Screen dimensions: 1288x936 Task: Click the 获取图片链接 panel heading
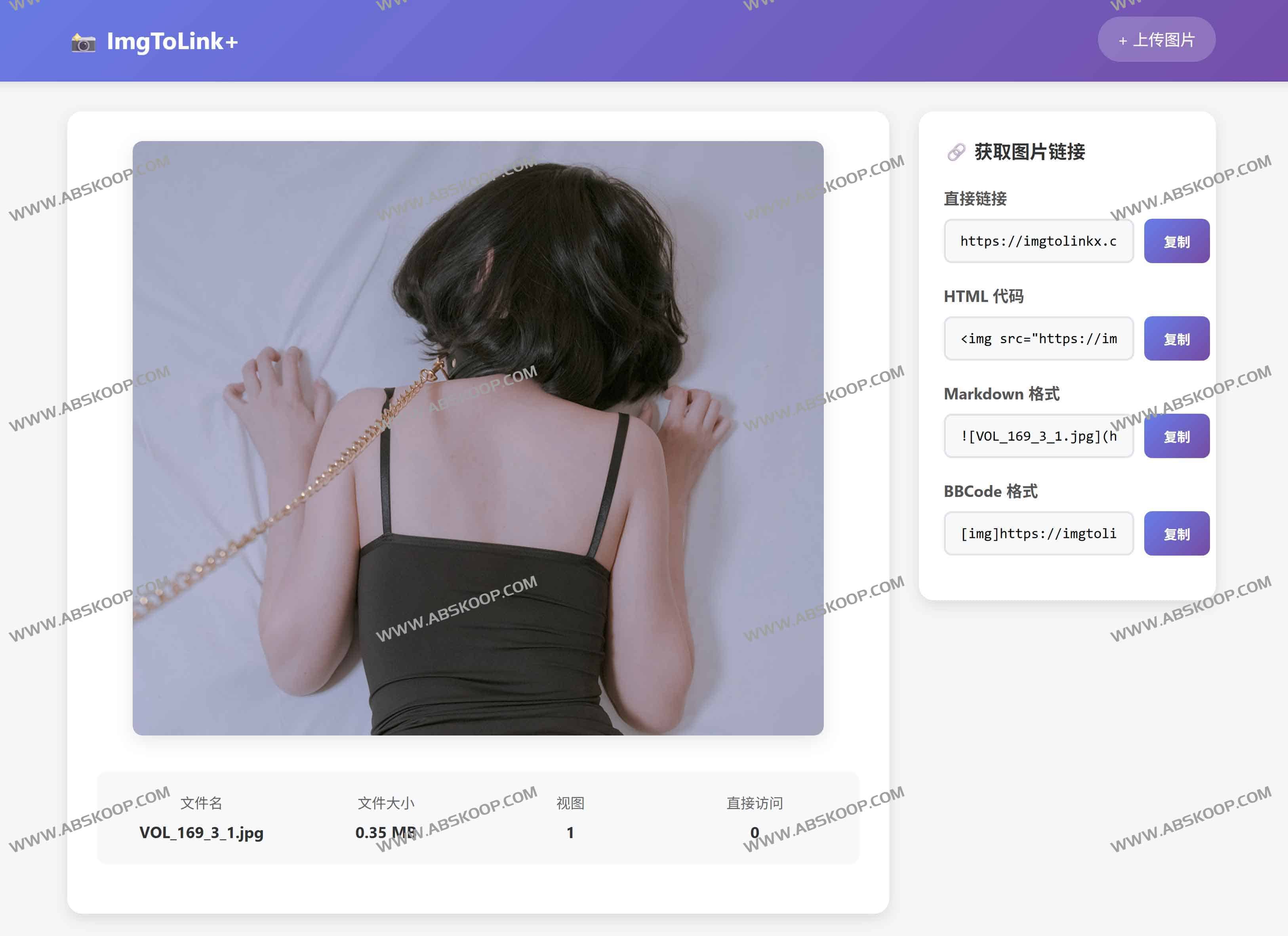point(1029,152)
